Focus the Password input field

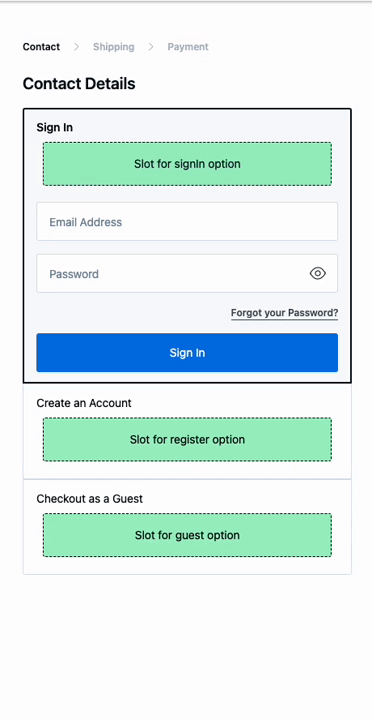(187, 273)
